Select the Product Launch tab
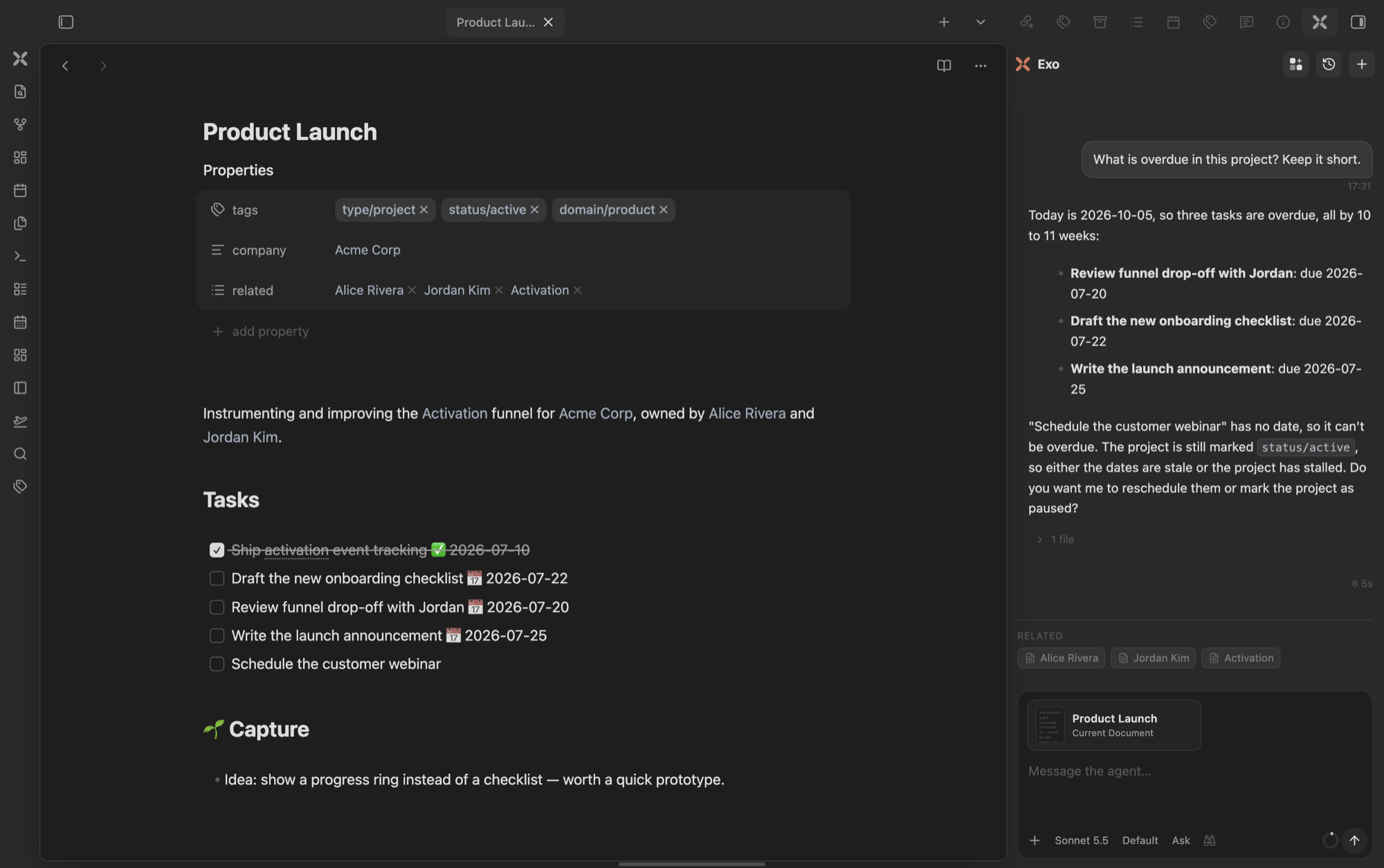Image resolution: width=1384 pixels, height=868 pixels. [x=495, y=22]
